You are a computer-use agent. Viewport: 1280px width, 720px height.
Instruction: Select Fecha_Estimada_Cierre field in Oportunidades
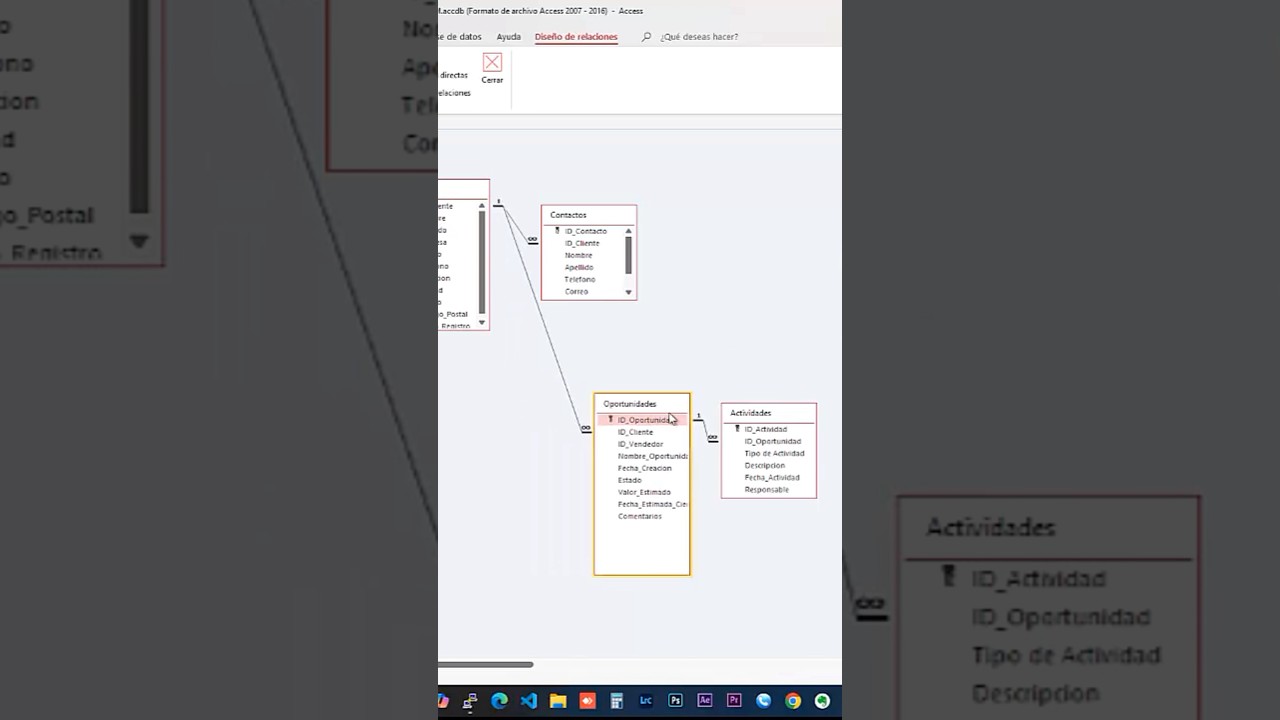click(652, 504)
